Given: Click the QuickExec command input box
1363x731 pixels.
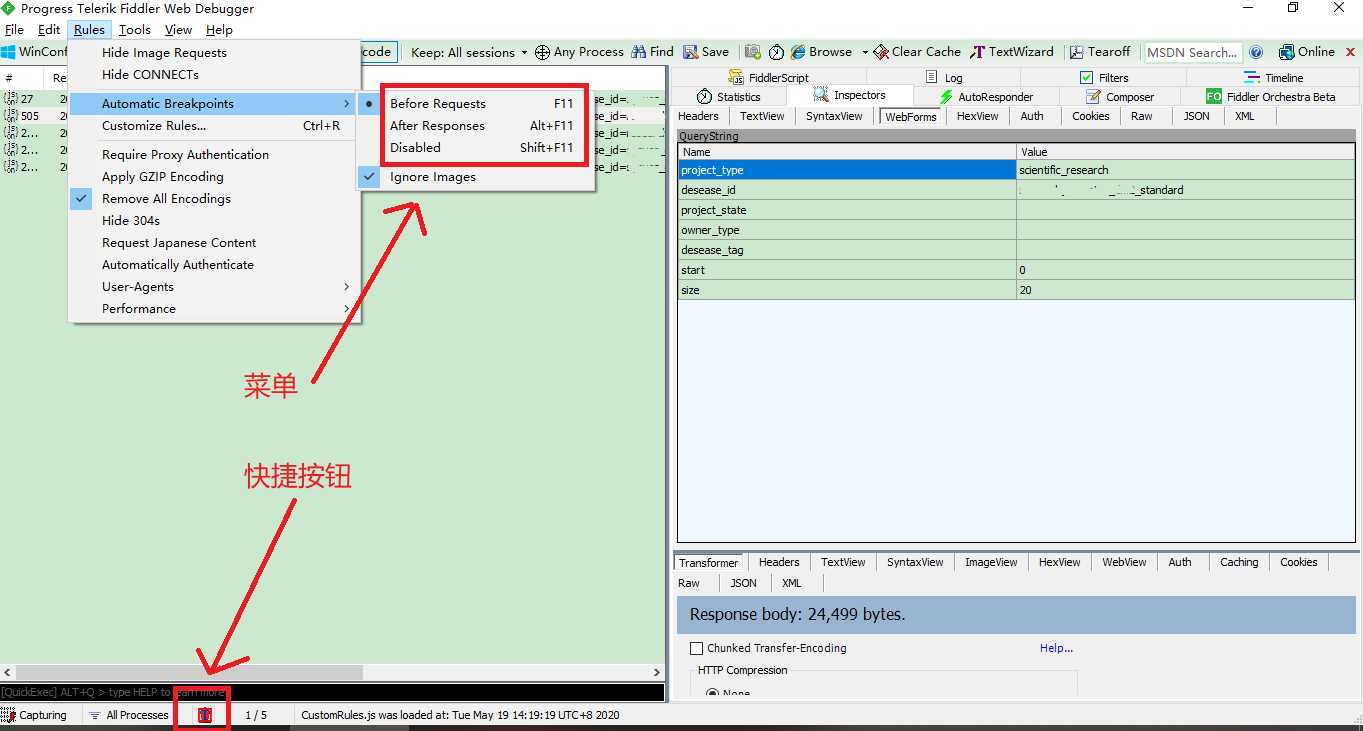Looking at the screenshot, I should 332,692.
